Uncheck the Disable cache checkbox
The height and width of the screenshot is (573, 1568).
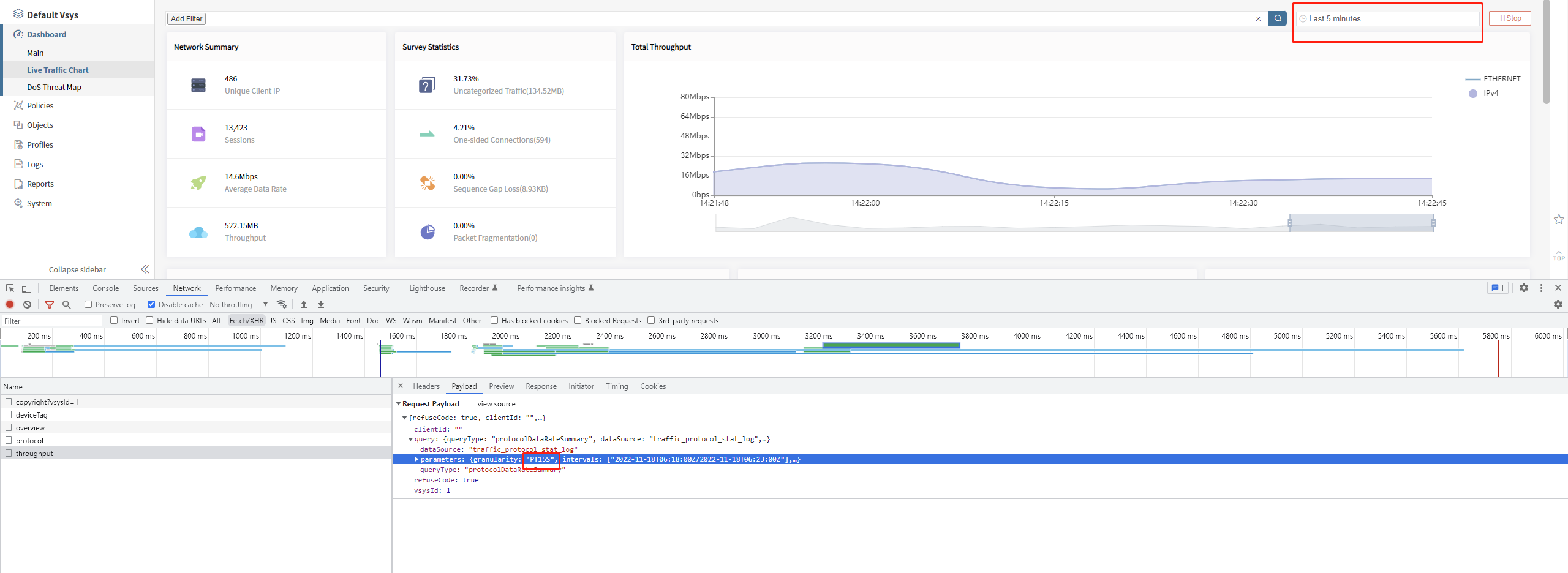[x=151, y=304]
